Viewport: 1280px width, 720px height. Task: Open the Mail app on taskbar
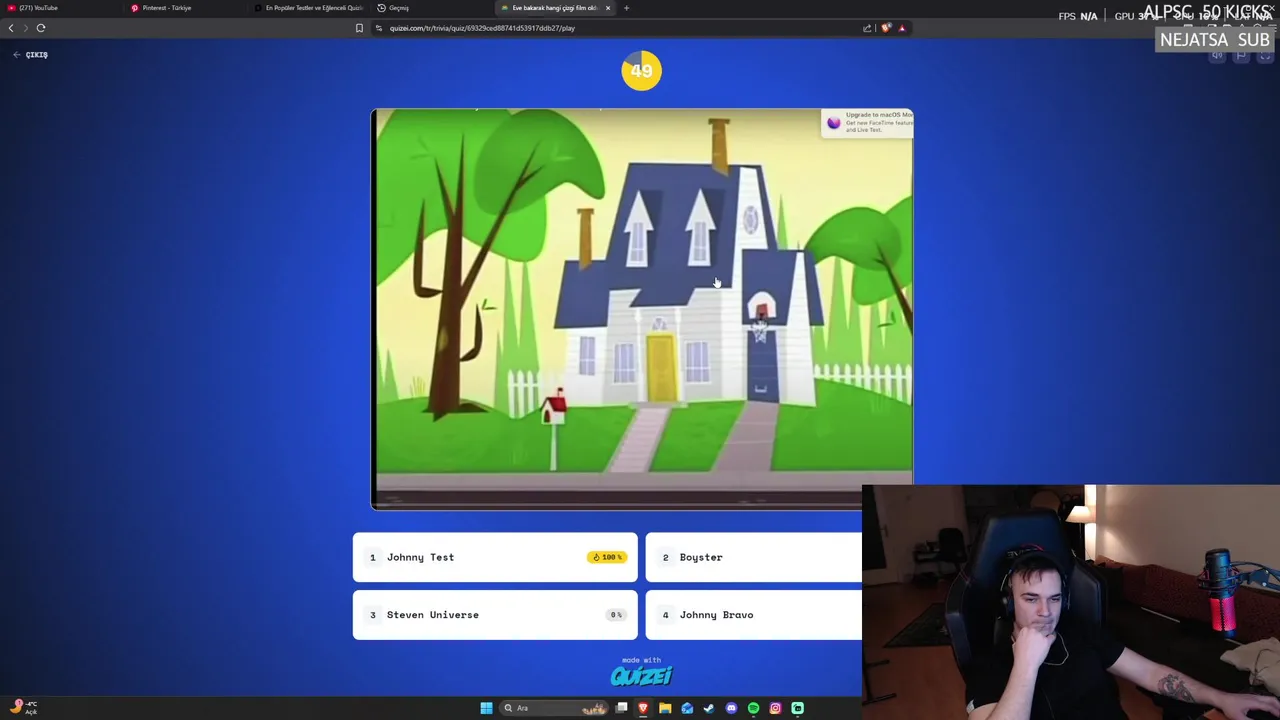point(687,708)
